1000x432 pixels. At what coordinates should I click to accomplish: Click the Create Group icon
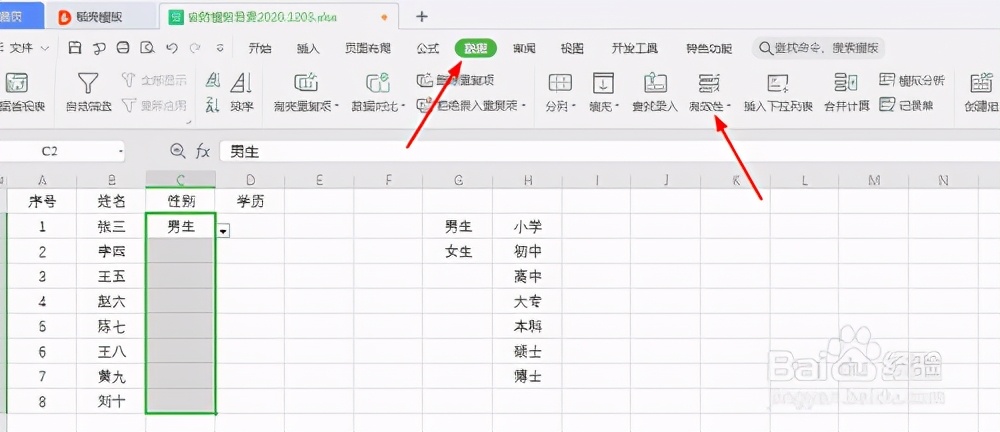[981, 83]
